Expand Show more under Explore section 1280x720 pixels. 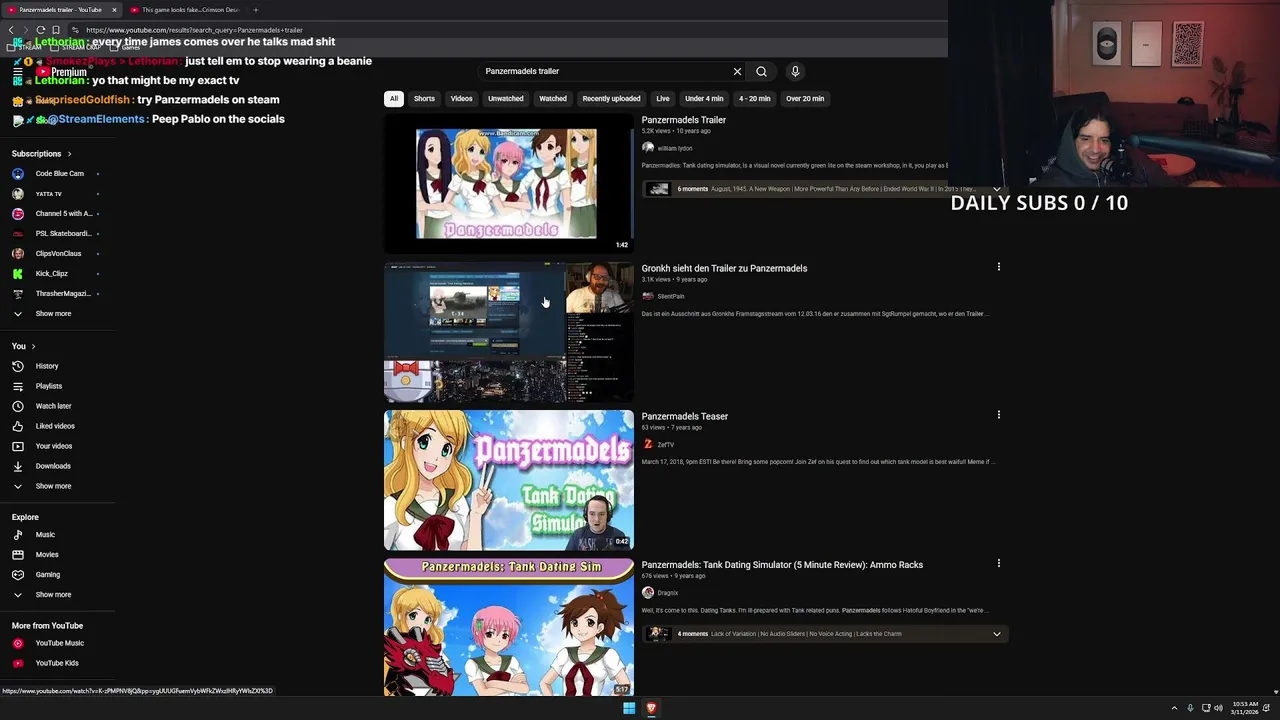click(x=53, y=595)
